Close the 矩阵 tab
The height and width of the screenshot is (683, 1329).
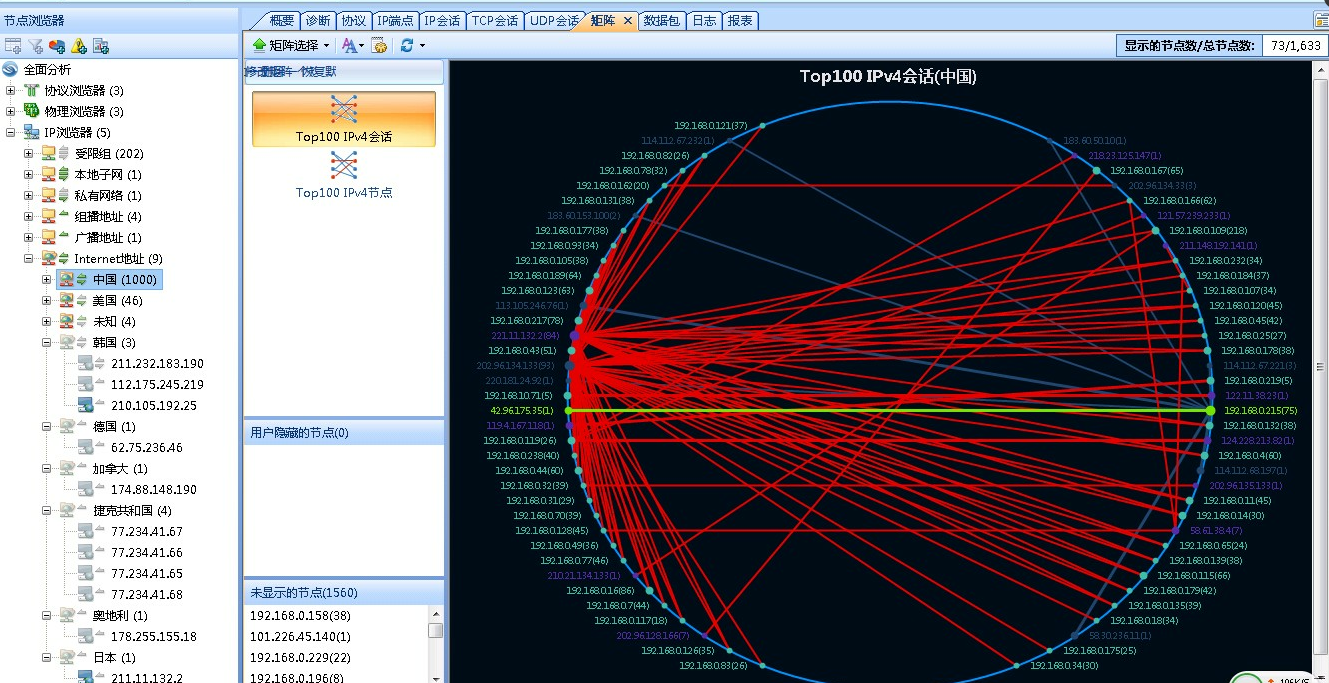point(628,20)
